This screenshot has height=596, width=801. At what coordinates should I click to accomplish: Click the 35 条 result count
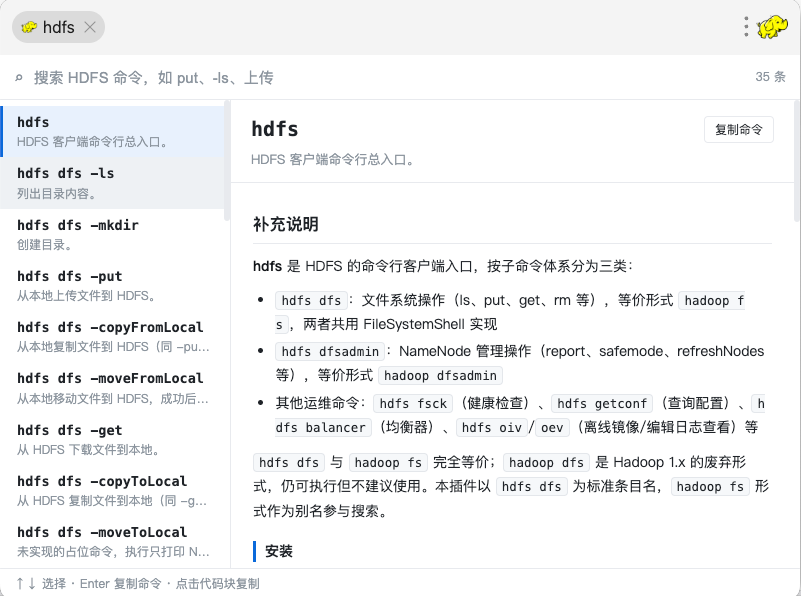pyautogui.click(x=770, y=77)
